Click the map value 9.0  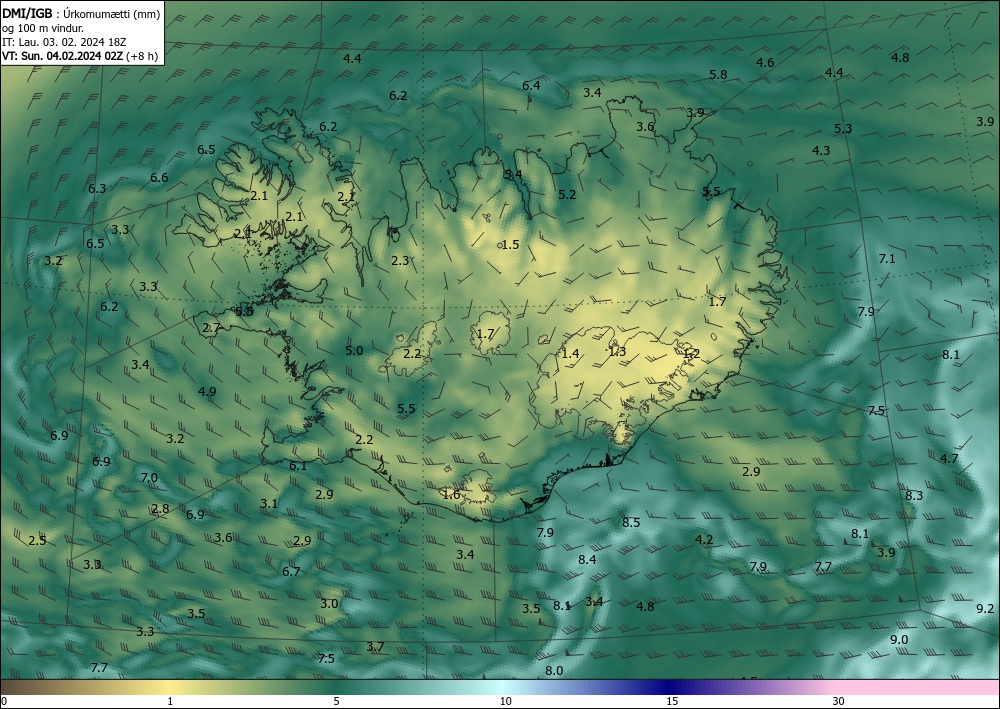[x=899, y=640]
